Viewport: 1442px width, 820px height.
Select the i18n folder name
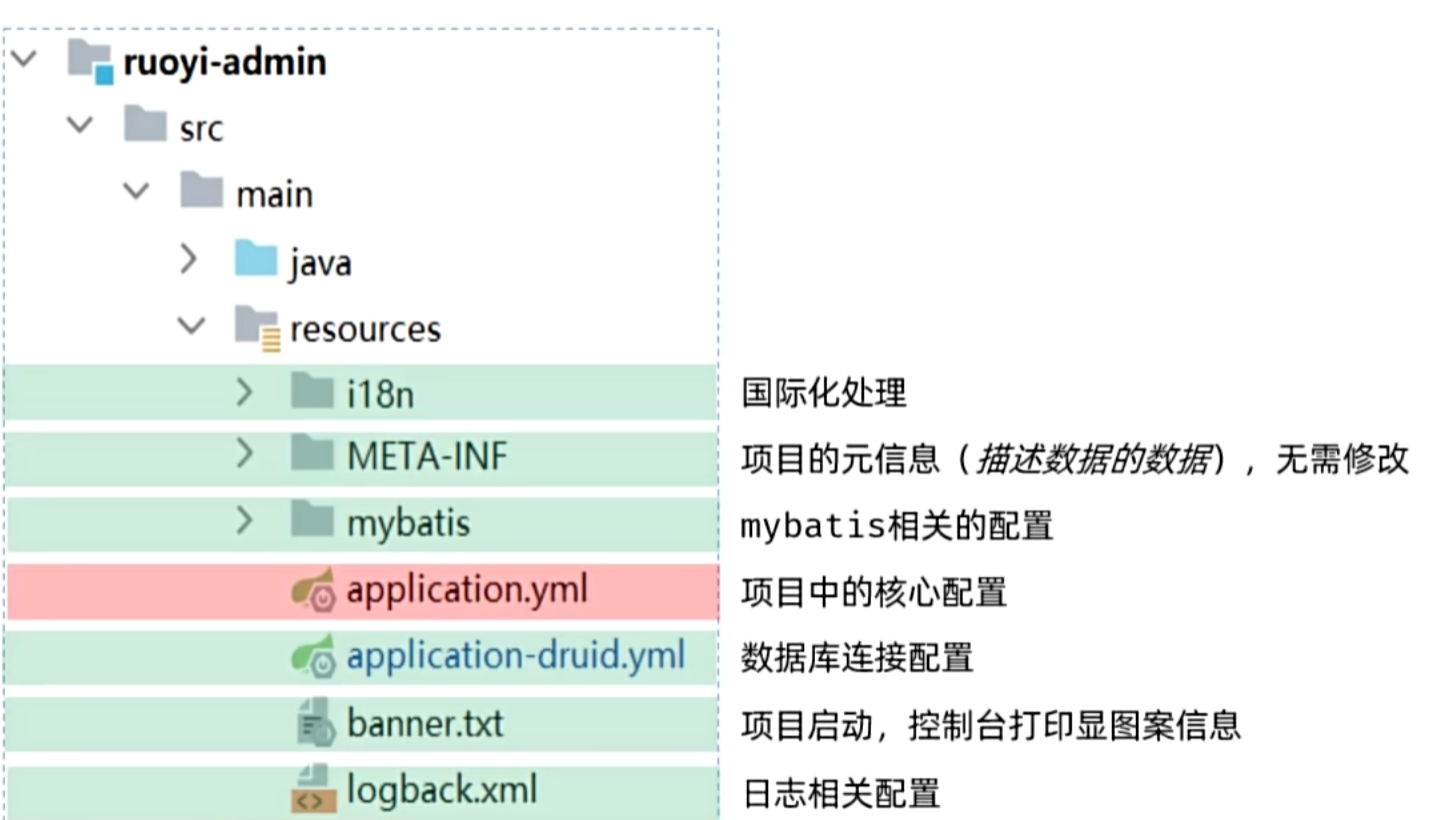tap(380, 395)
